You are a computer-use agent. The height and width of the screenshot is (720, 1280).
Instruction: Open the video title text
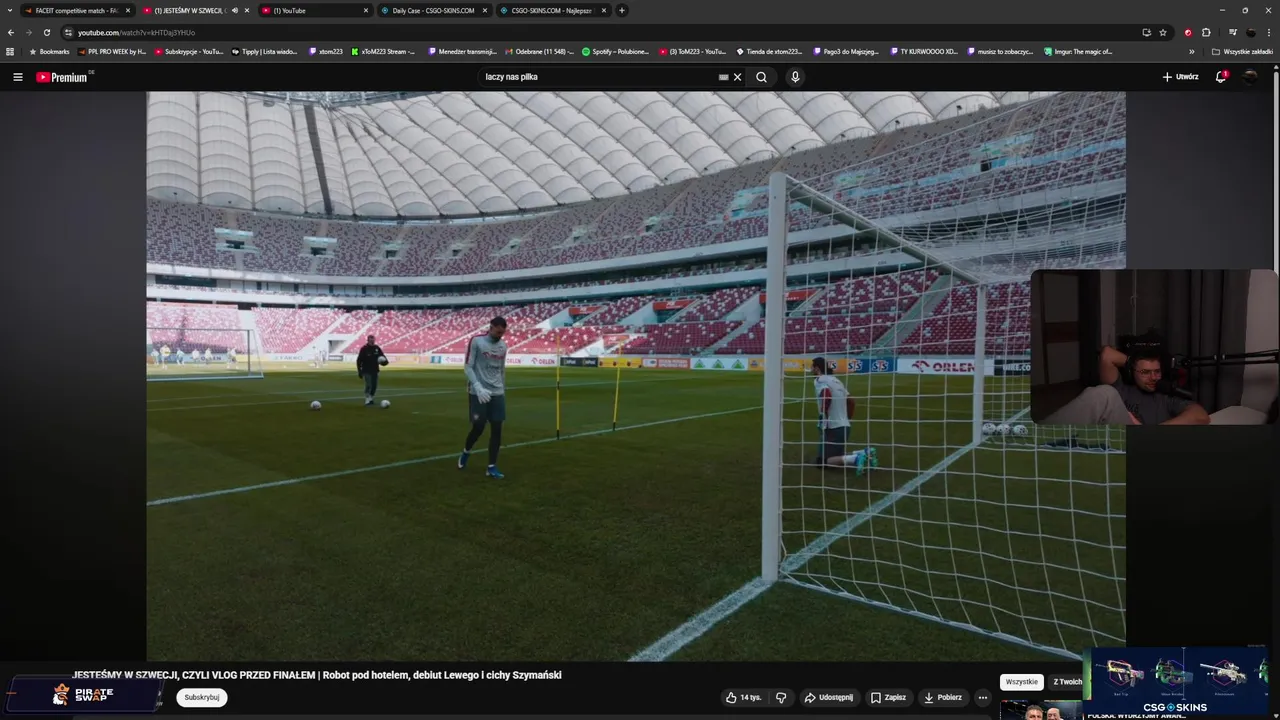(317, 675)
